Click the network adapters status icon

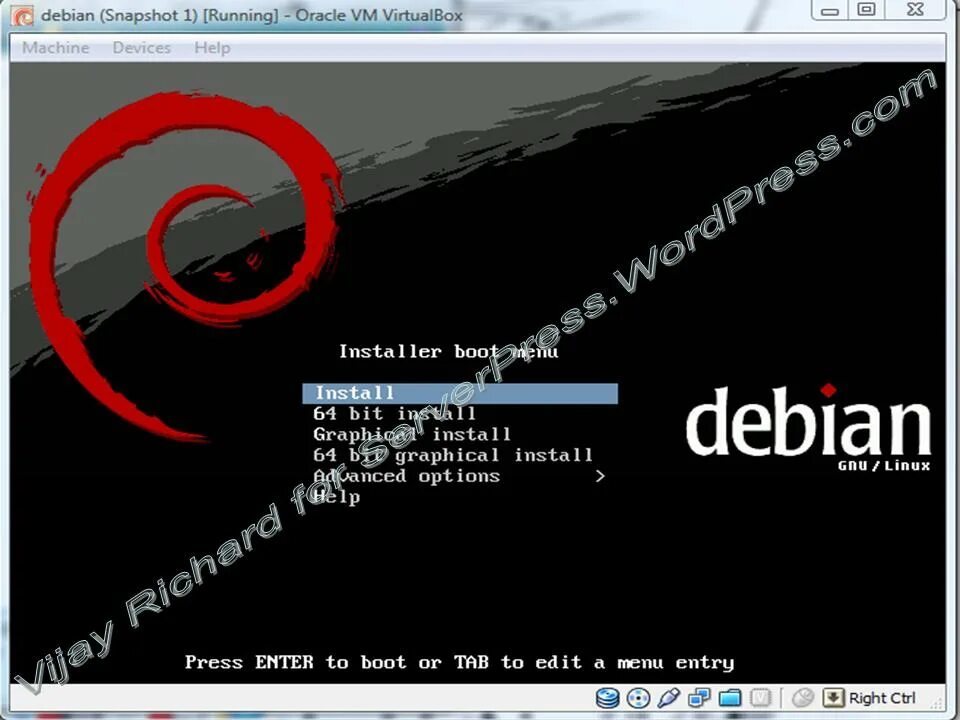699,698
